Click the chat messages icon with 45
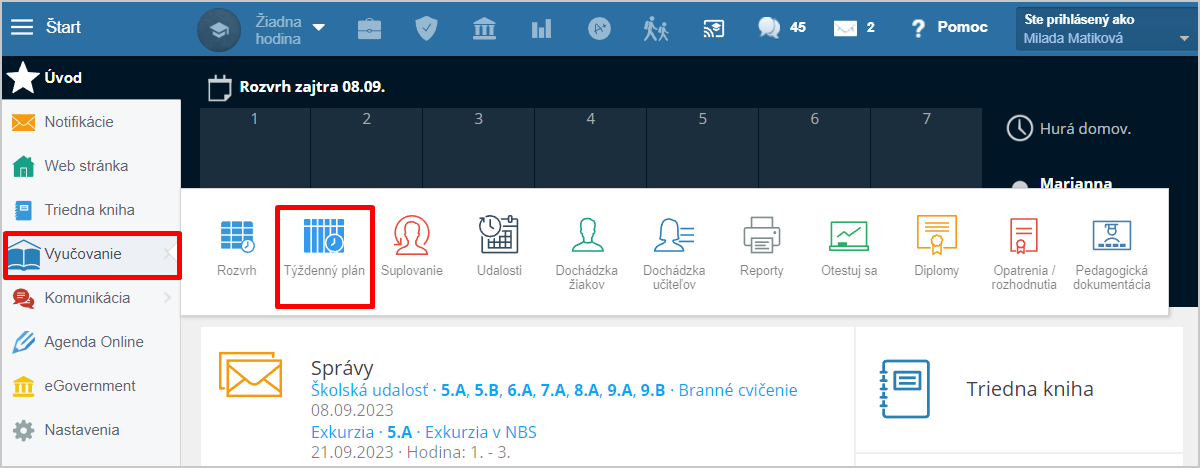Viewport: 1200px width, 468px height. [x=770, y=28]
